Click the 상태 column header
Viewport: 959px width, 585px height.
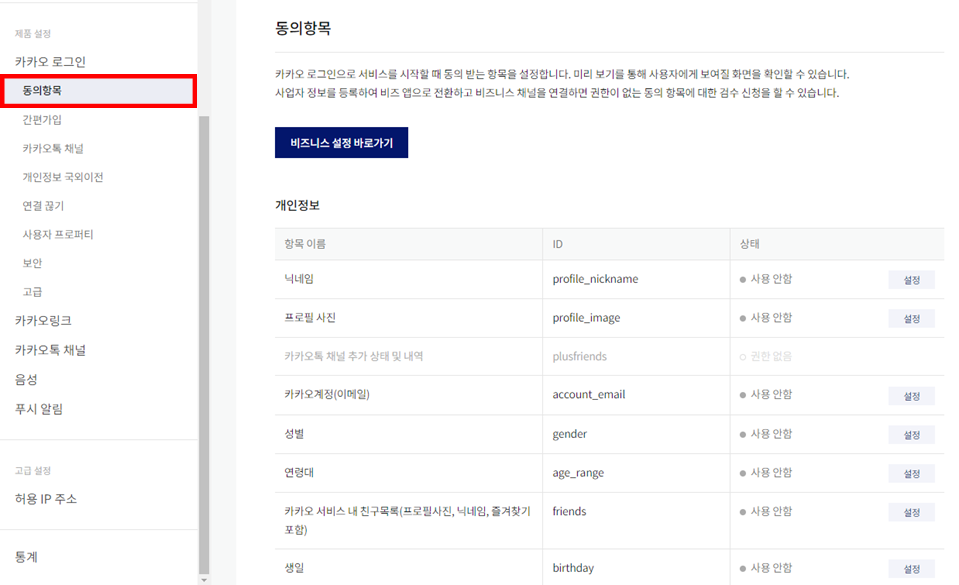pos(749,244)
